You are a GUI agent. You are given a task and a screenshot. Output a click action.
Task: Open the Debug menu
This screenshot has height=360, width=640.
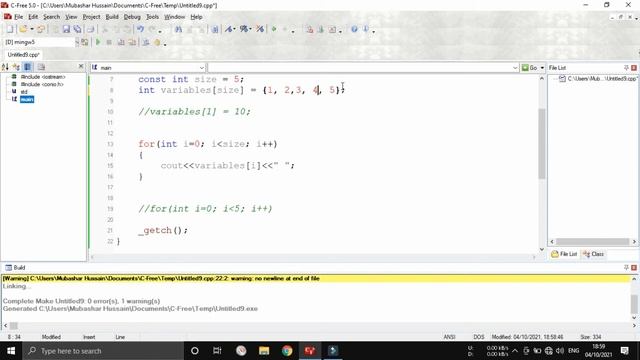pos(132,17)
